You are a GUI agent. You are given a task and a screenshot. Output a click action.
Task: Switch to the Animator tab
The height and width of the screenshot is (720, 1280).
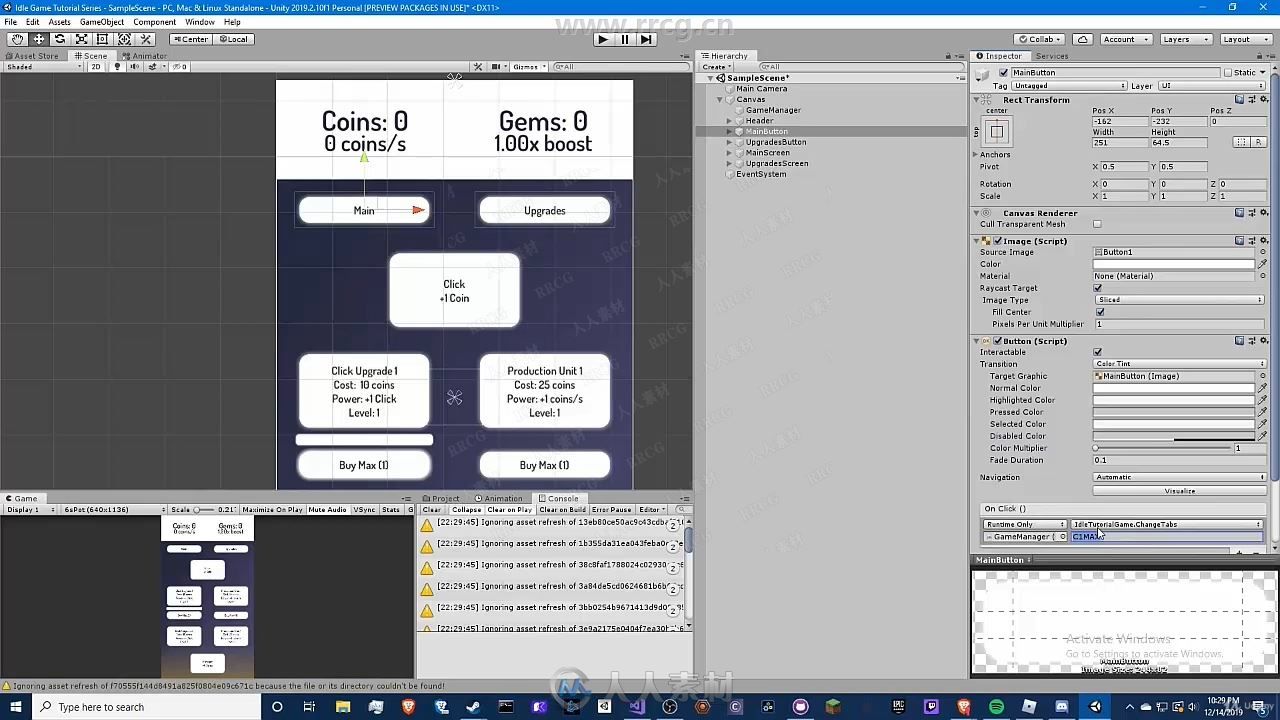coord(145,56)
